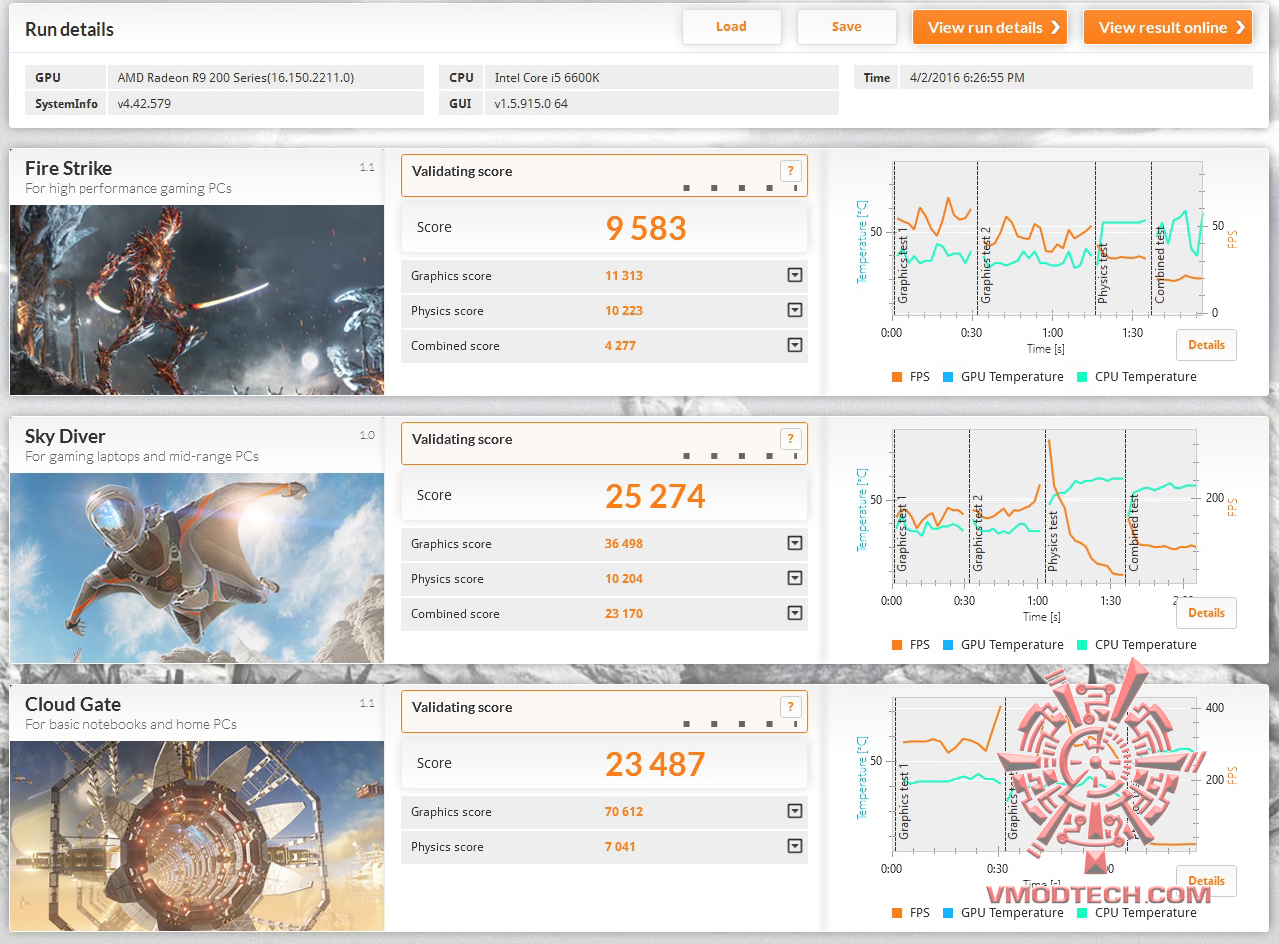
Task: Toggle CPU Temperature legend in Sky Diver chart
Action: [x=1136, y=645]
